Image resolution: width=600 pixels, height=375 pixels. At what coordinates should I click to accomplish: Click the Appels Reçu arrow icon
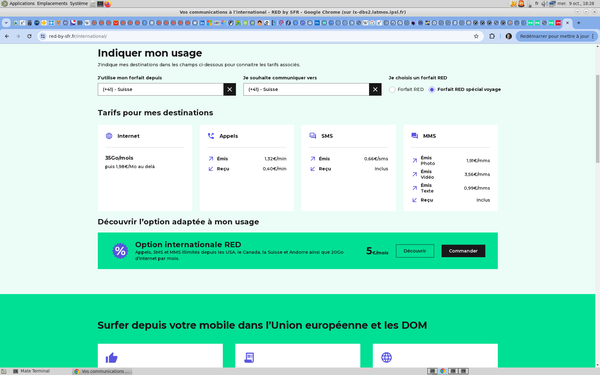point(211,169)
